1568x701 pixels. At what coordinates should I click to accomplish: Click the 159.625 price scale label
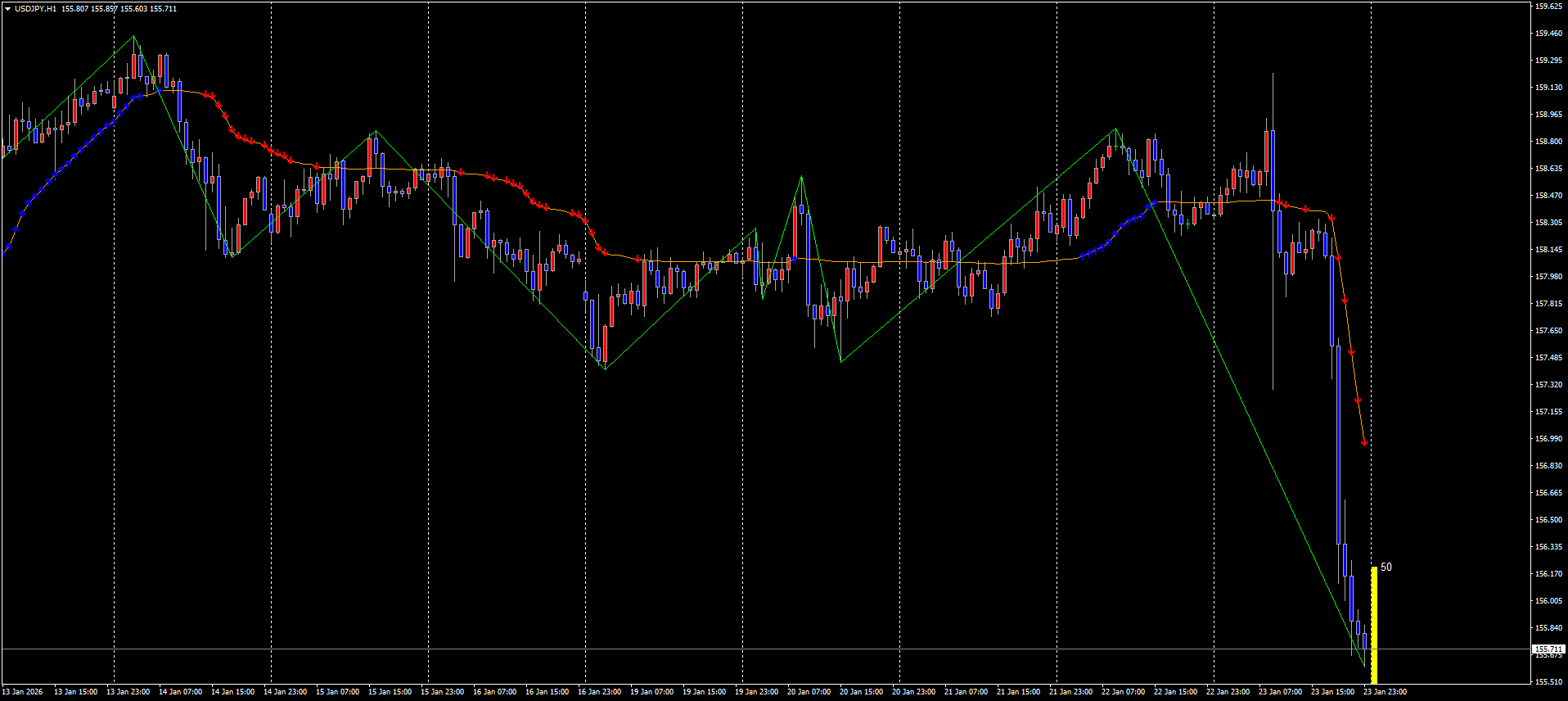point(1548,7)
